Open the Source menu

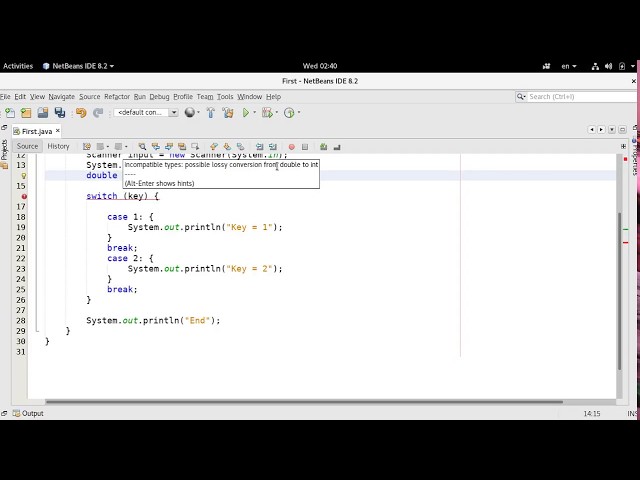click(x=89, y=97)
